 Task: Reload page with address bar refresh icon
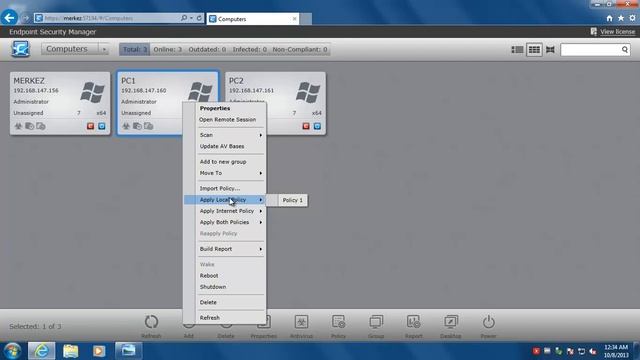pyautogui.click(x=199, y=18)
